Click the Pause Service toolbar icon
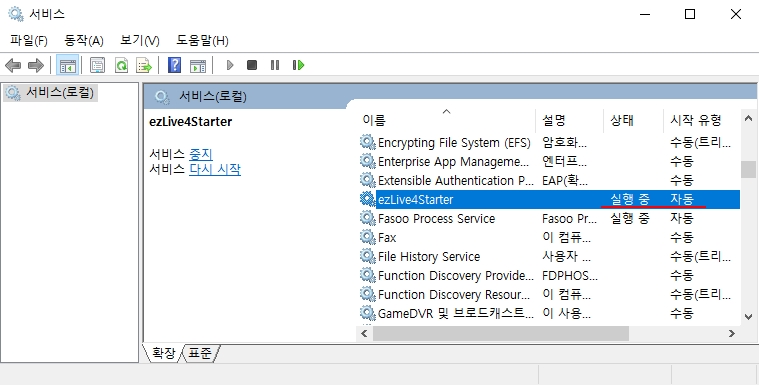759x385 pixels. [275, 65]
